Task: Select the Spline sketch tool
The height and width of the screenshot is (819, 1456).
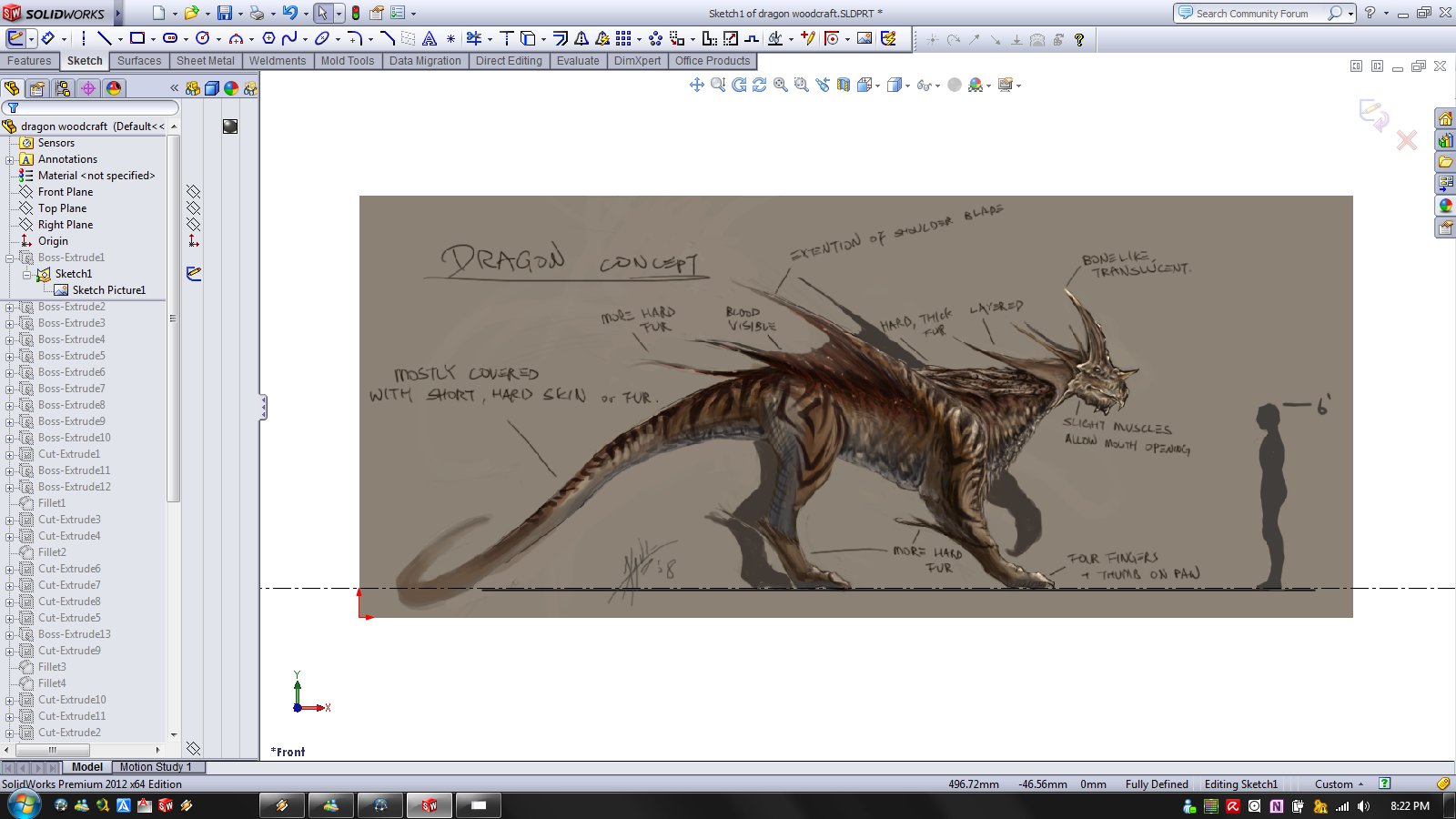Action: (289, 38)
